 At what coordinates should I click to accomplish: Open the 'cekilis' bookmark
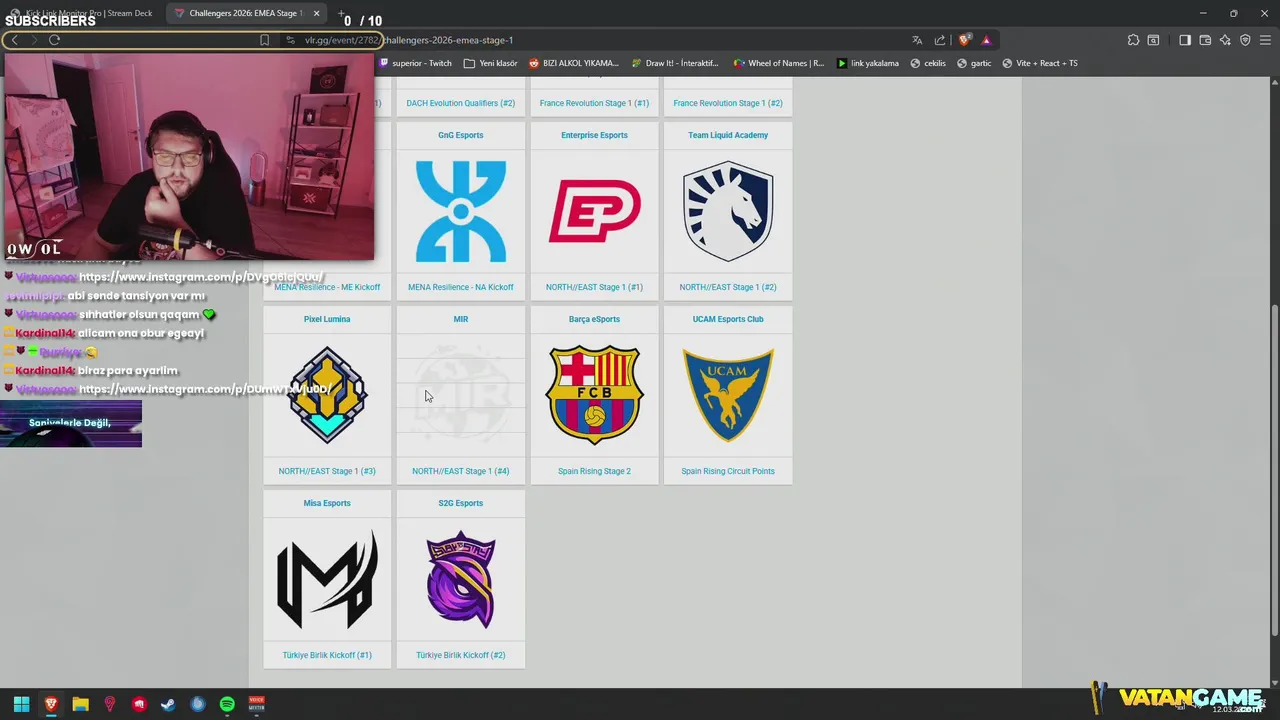click(x=928, y=63)
